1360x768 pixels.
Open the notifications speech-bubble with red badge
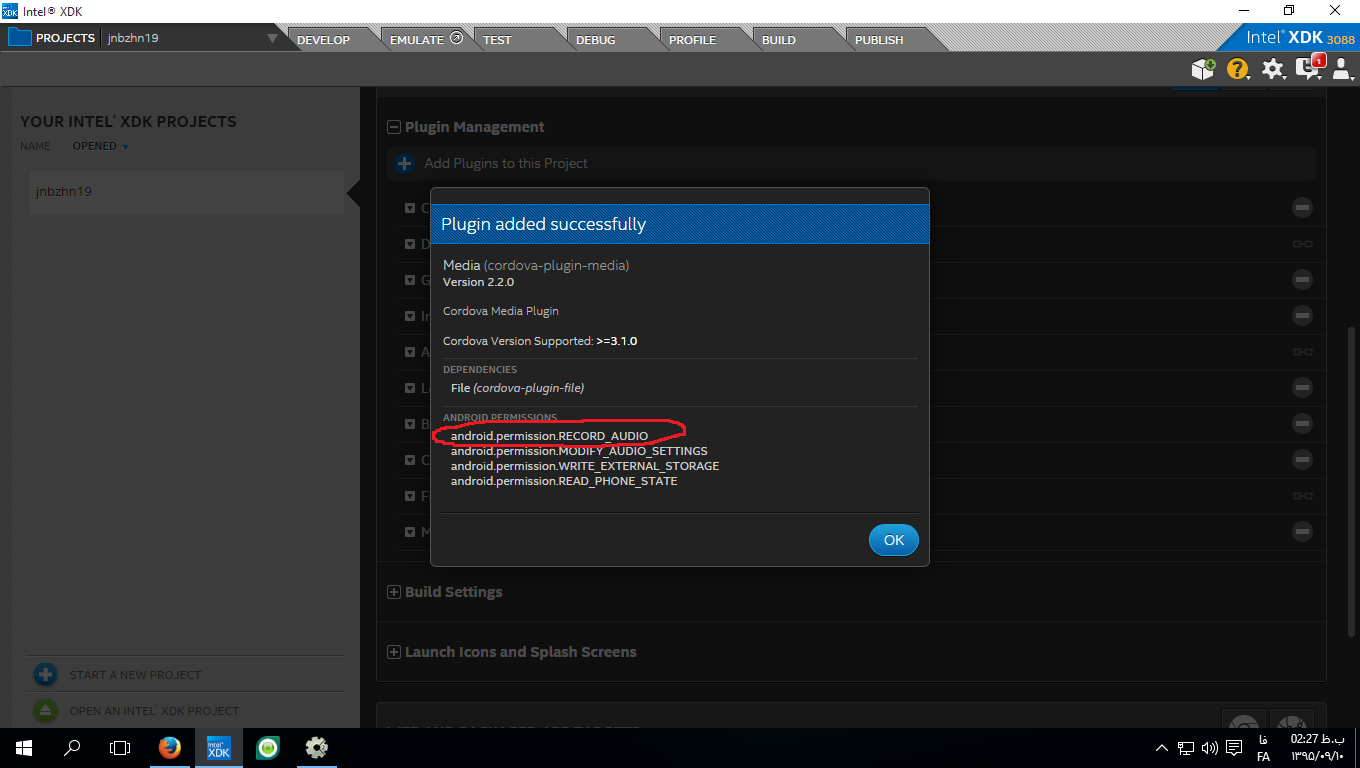click(1309, 67)
